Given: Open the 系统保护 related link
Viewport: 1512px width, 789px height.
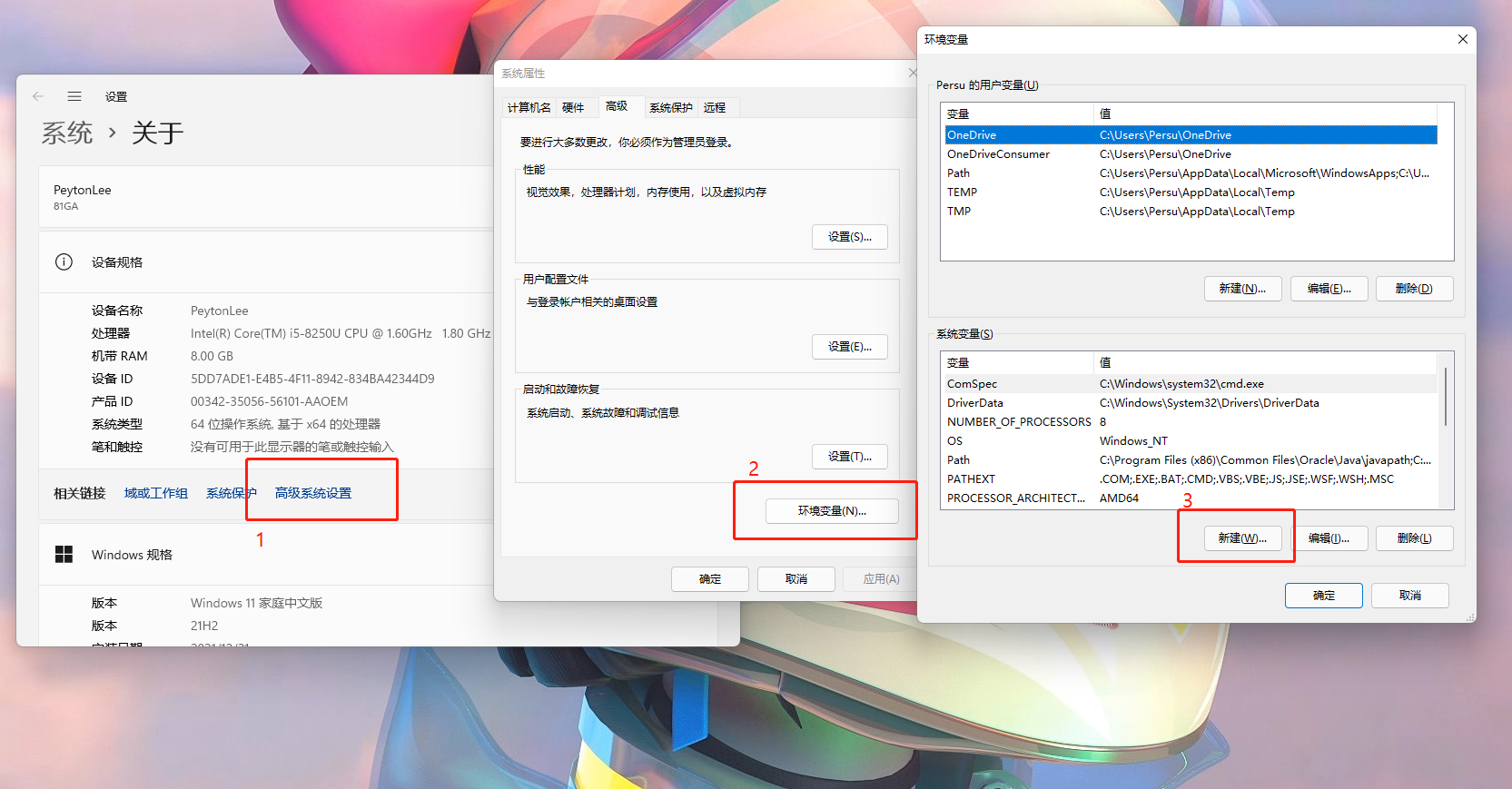Looking at the screenshot, I should 231,493.
